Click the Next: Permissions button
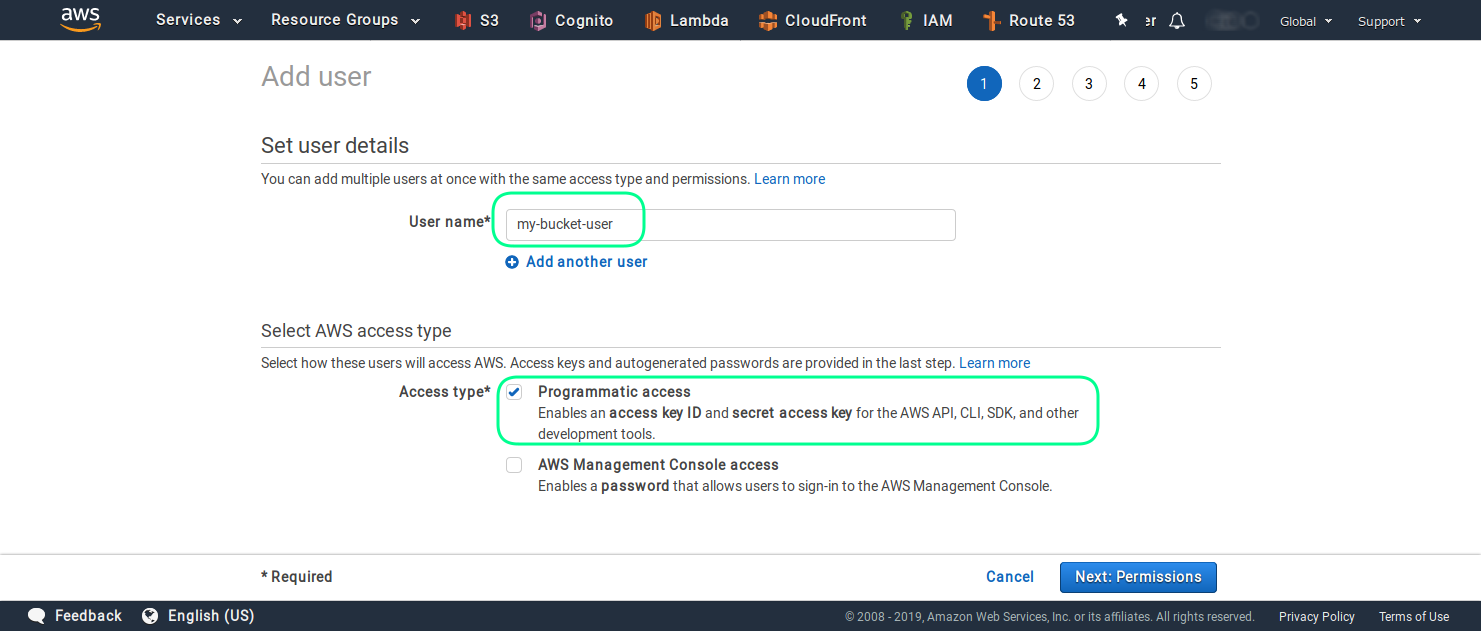The image size is (1481, 631). click(1137, 577)
